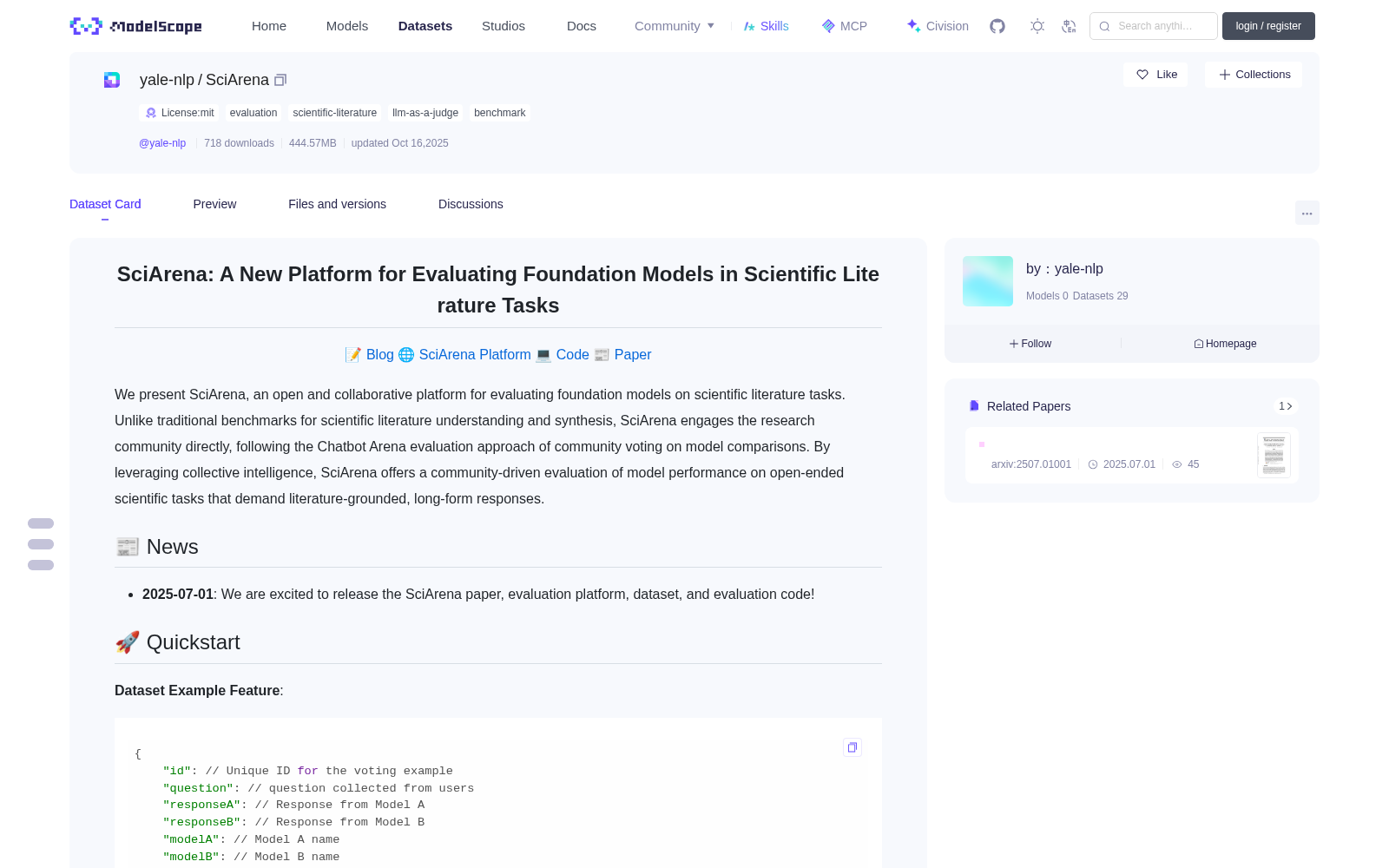Click the ModelScope logo
The width and height of the screenshot is (1389, 868).
point(136,26)
